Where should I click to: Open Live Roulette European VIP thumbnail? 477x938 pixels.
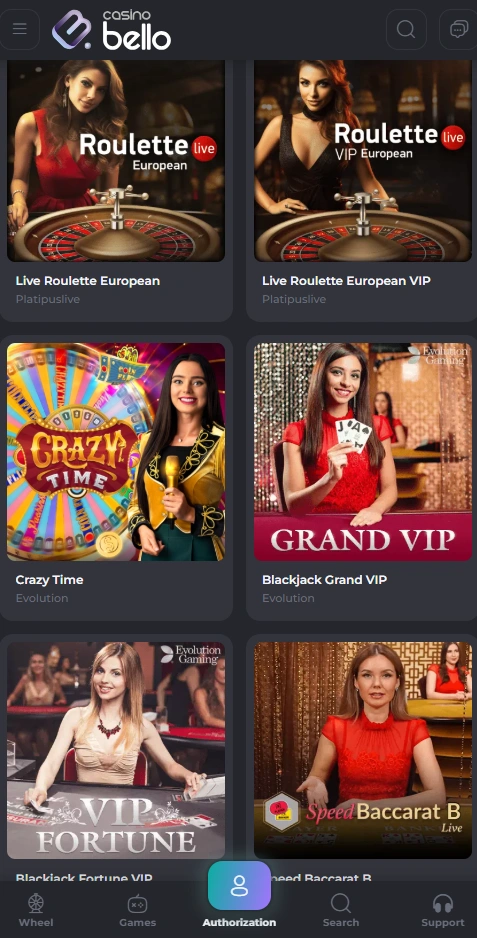click(x=363, y=160)
